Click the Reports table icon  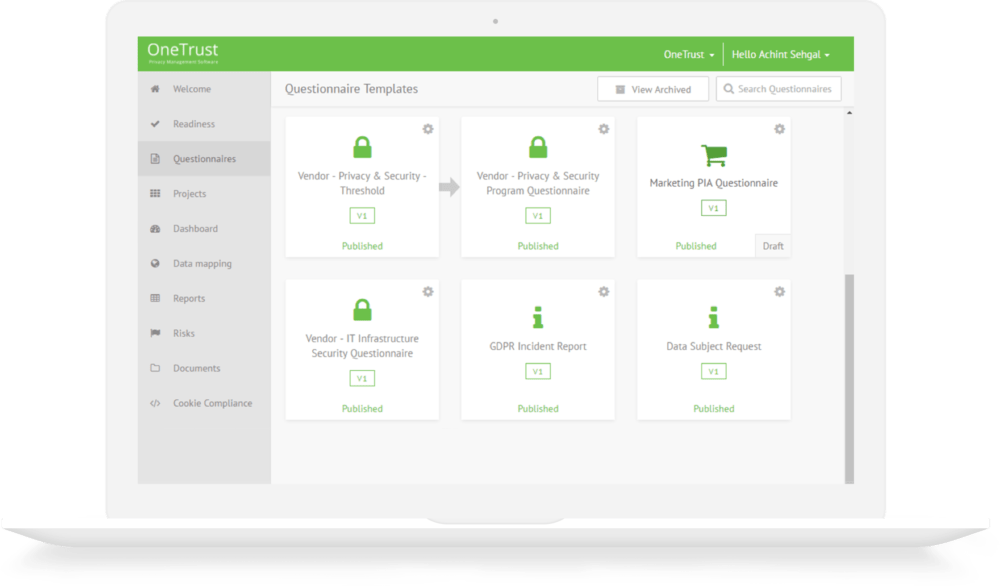point(155,298)
